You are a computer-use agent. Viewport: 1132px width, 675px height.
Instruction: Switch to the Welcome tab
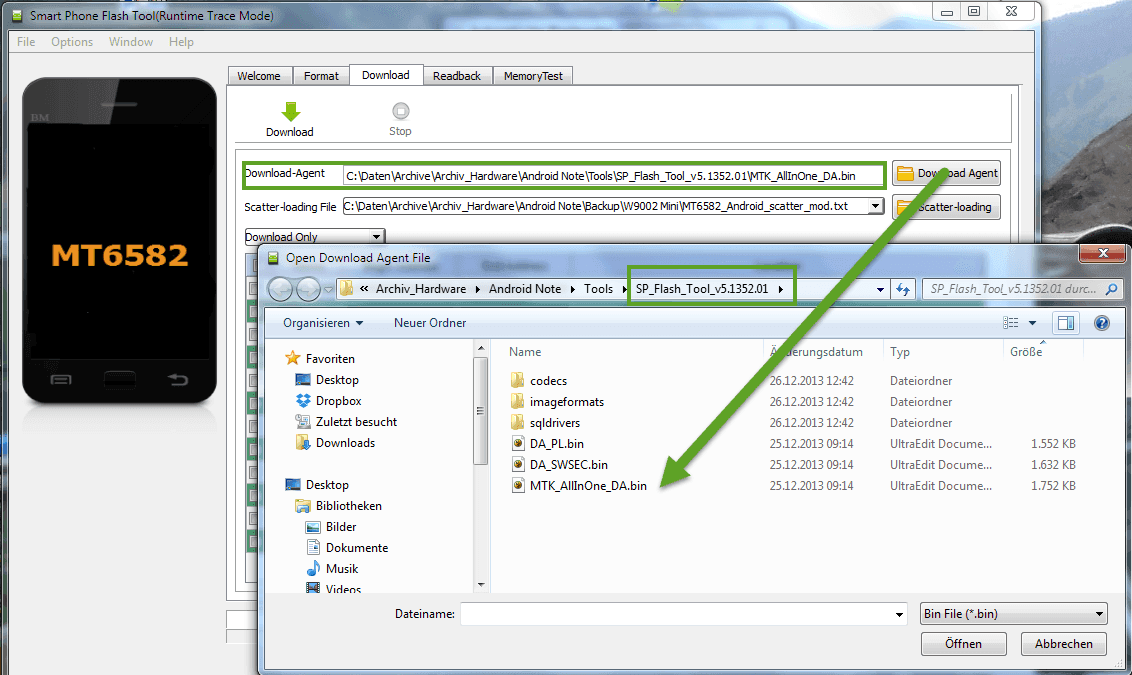coord(259,76)
